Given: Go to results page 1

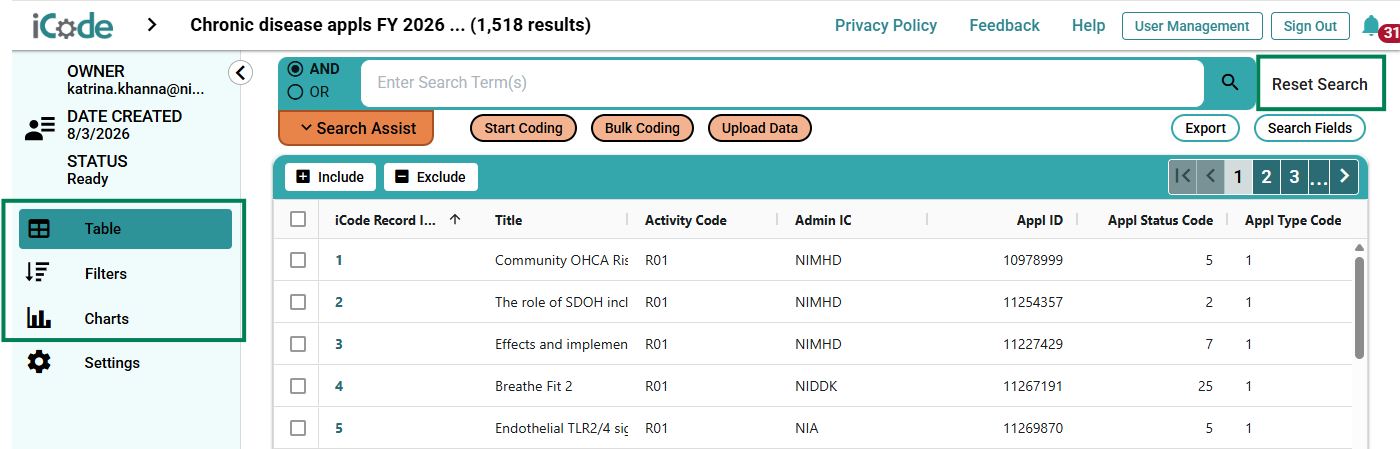Looking at the screenshot, I should (x=1238, y=176).
